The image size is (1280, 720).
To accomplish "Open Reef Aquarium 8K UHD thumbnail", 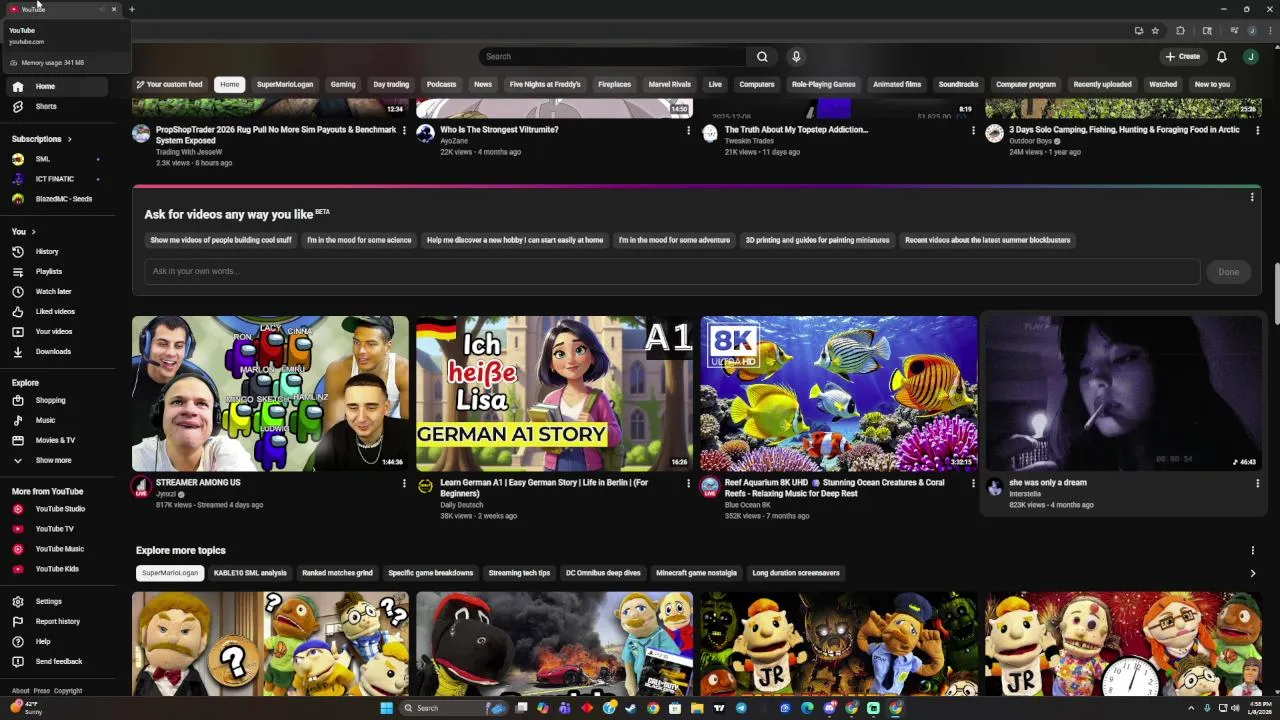I will [839, 393].
